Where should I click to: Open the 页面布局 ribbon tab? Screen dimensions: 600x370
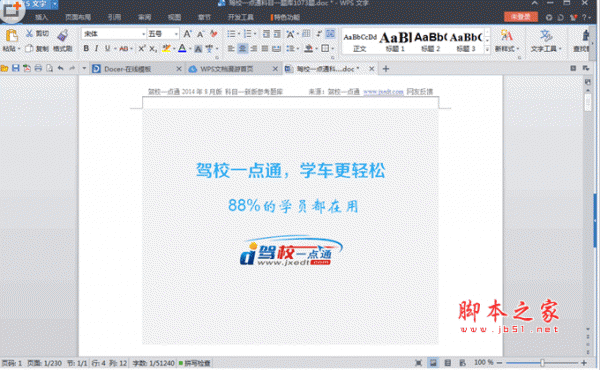[78, 17]
